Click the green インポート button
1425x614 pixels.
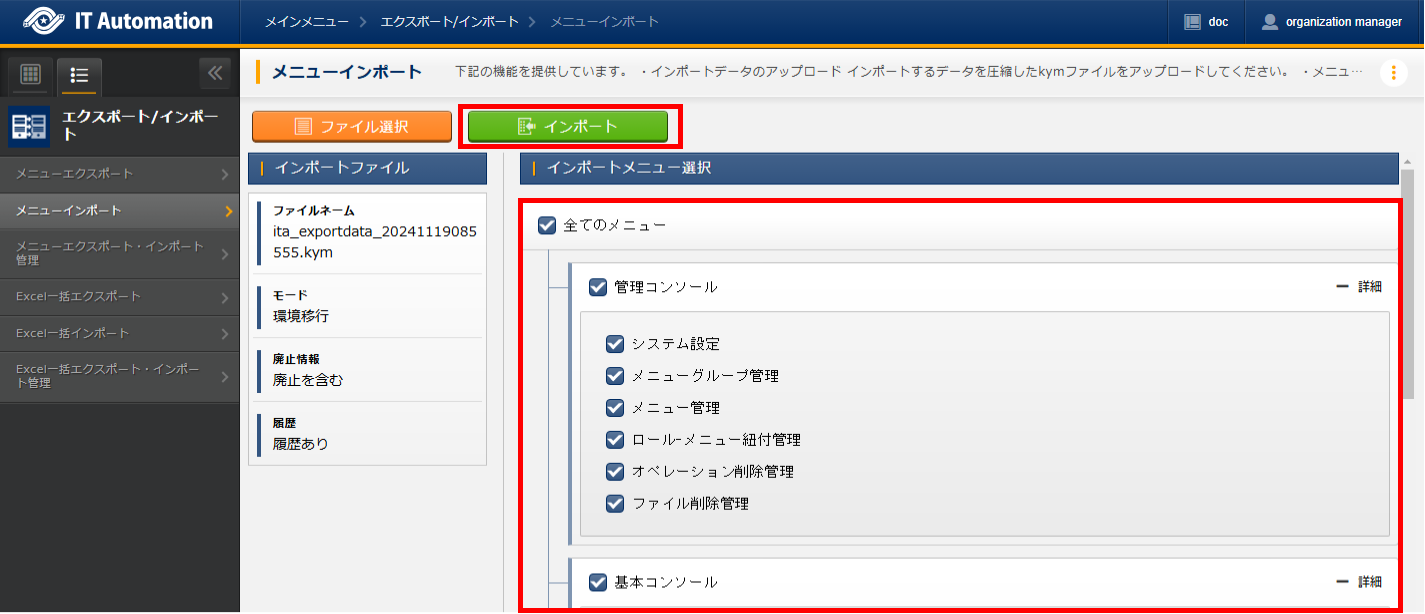point(567,126)
